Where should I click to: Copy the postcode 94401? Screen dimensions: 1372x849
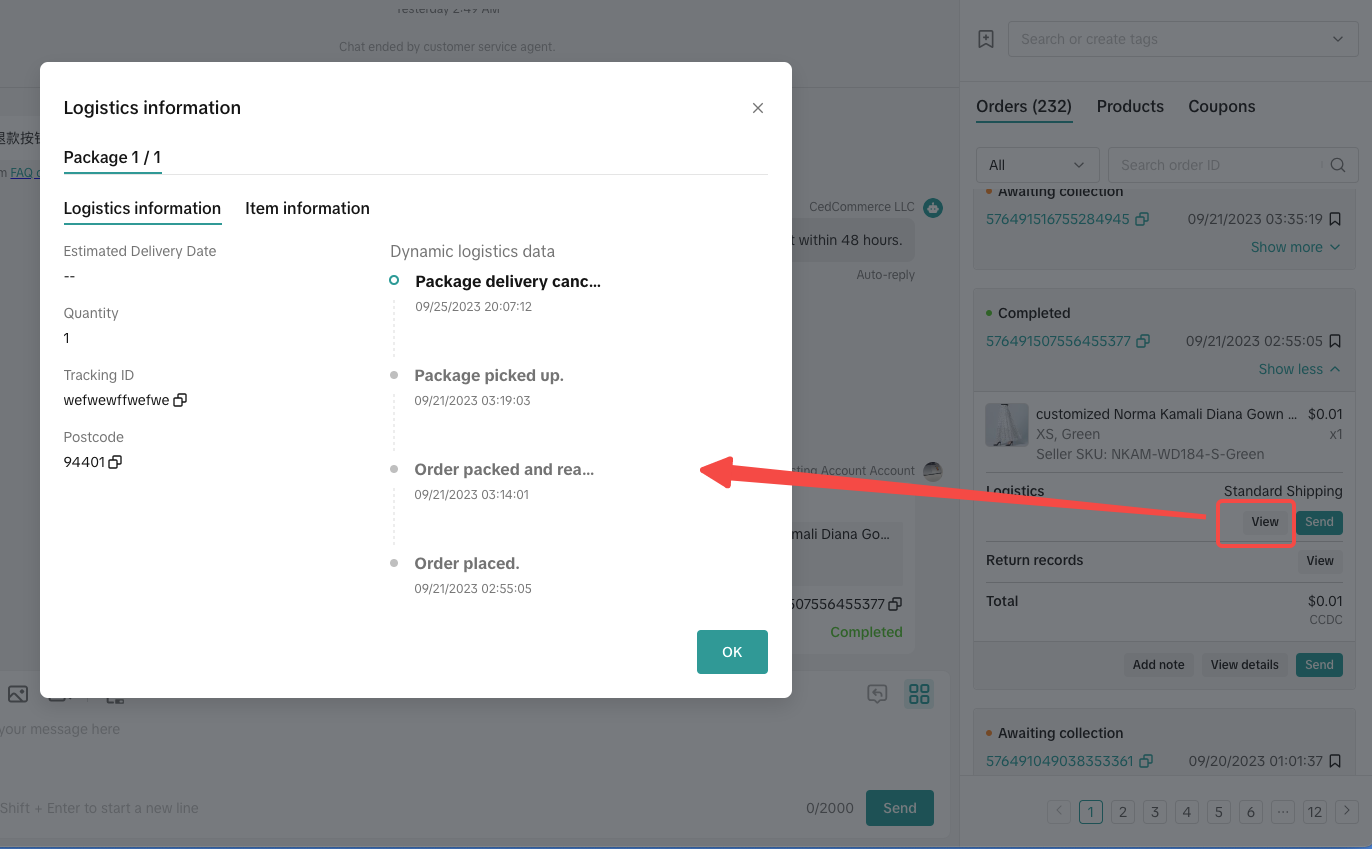[115, 462]
